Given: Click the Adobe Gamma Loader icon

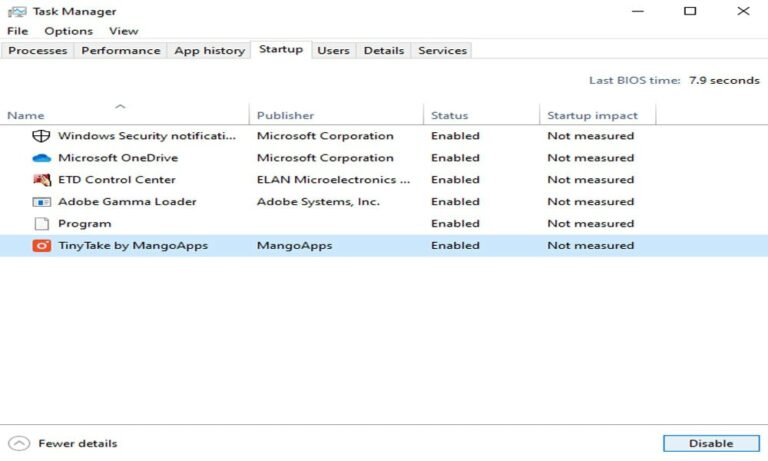Looking at the screenshot, I should tap(41, 202).
